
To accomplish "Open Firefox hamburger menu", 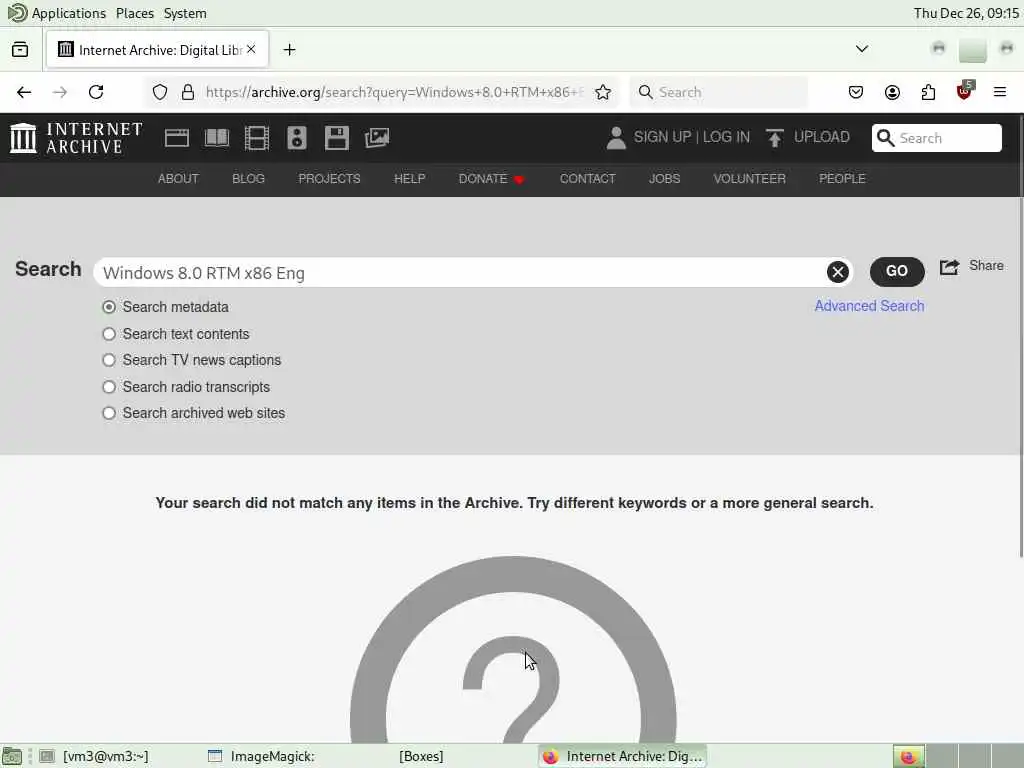I will [x=1000, y=92].
